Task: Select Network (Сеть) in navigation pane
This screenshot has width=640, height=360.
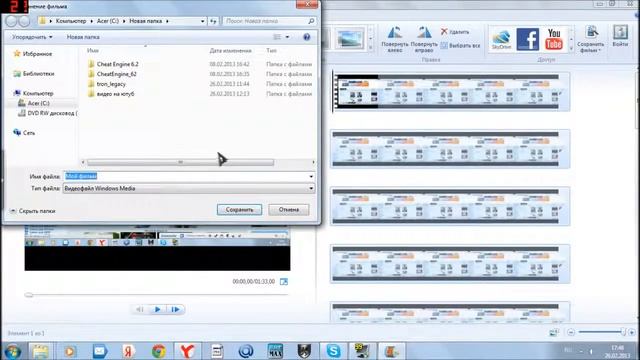Action: click(x=24, y=133)
